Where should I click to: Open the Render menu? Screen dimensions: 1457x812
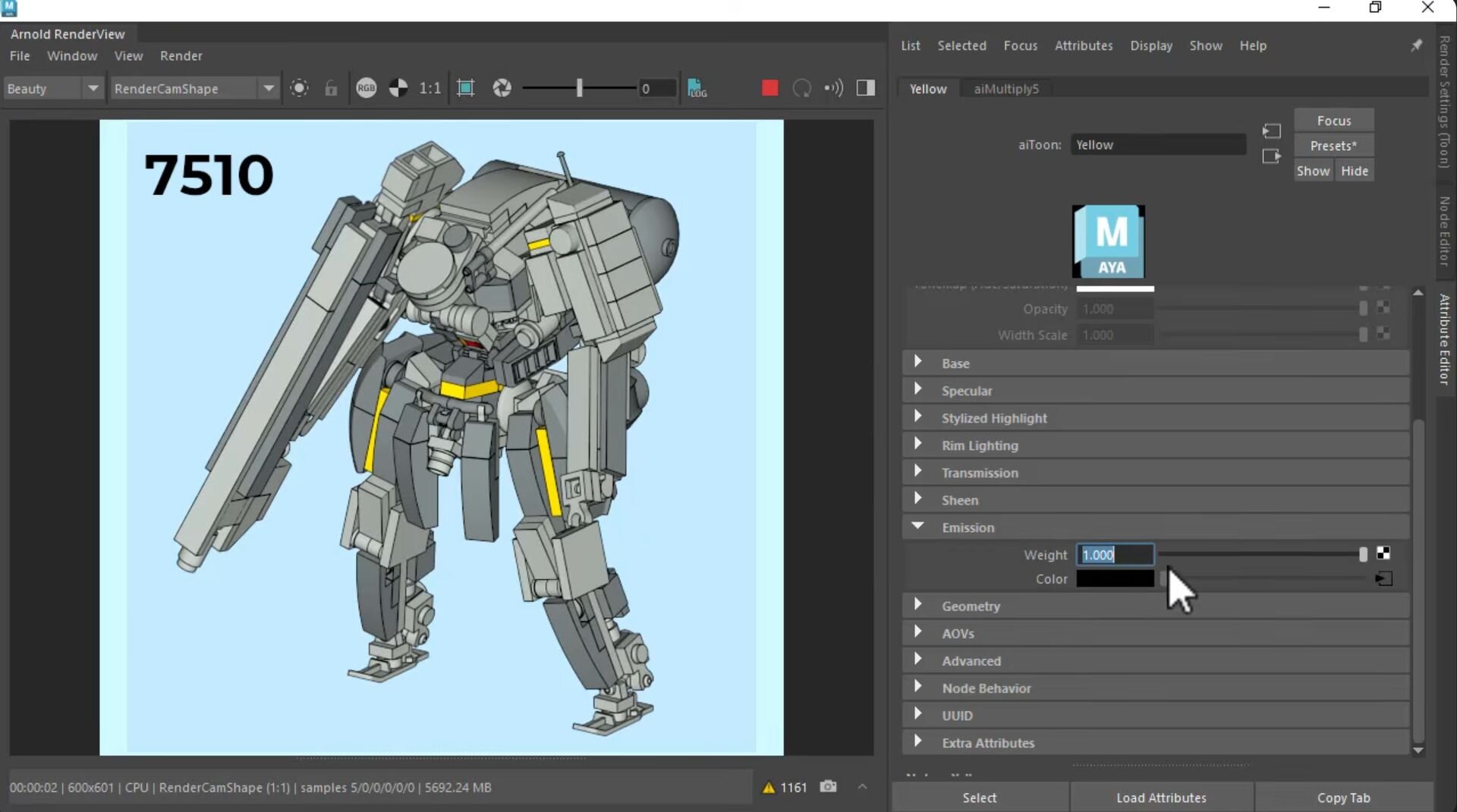click(x=181, y=55)
